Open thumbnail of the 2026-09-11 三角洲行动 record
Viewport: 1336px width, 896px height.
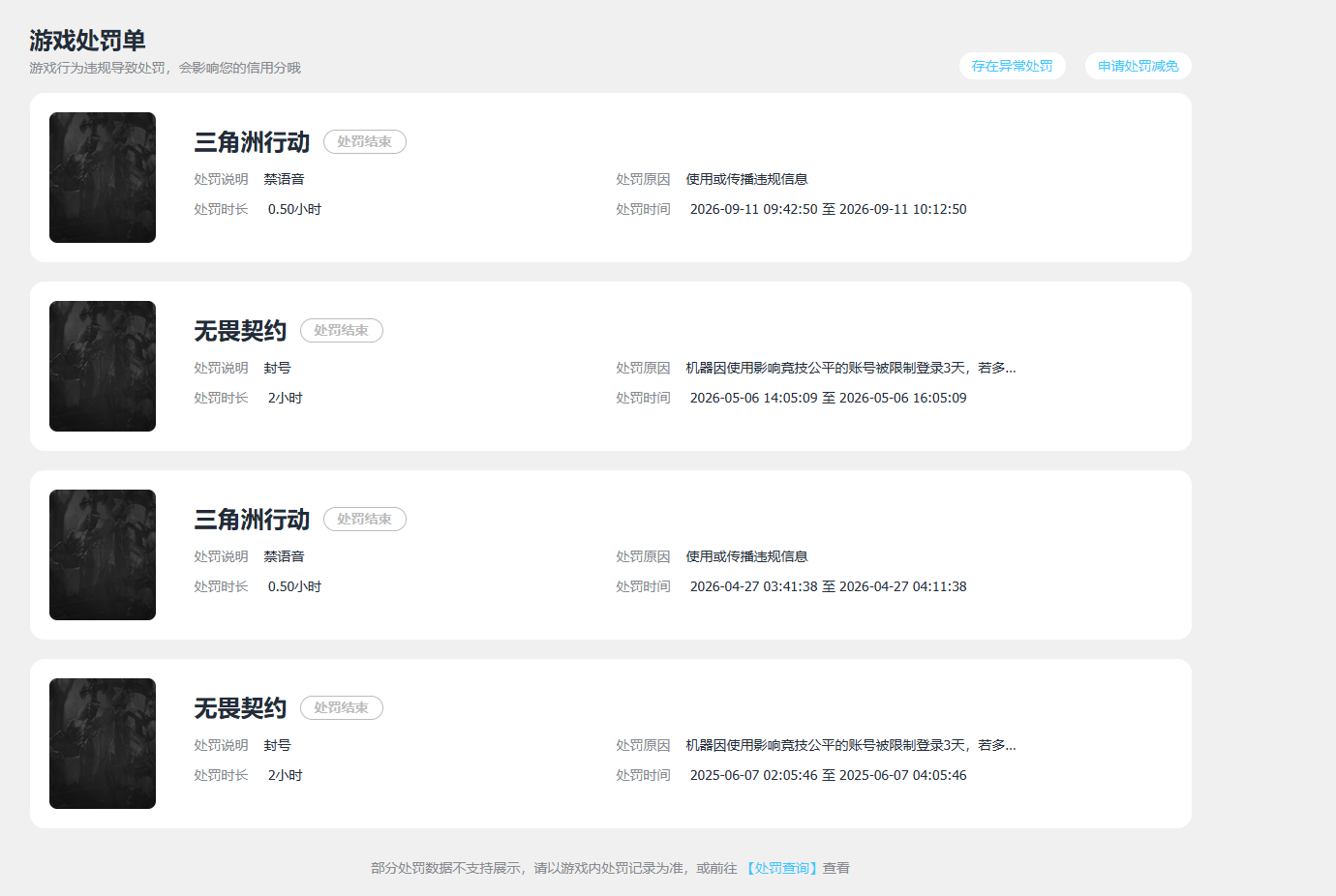[x=103, y=177]
